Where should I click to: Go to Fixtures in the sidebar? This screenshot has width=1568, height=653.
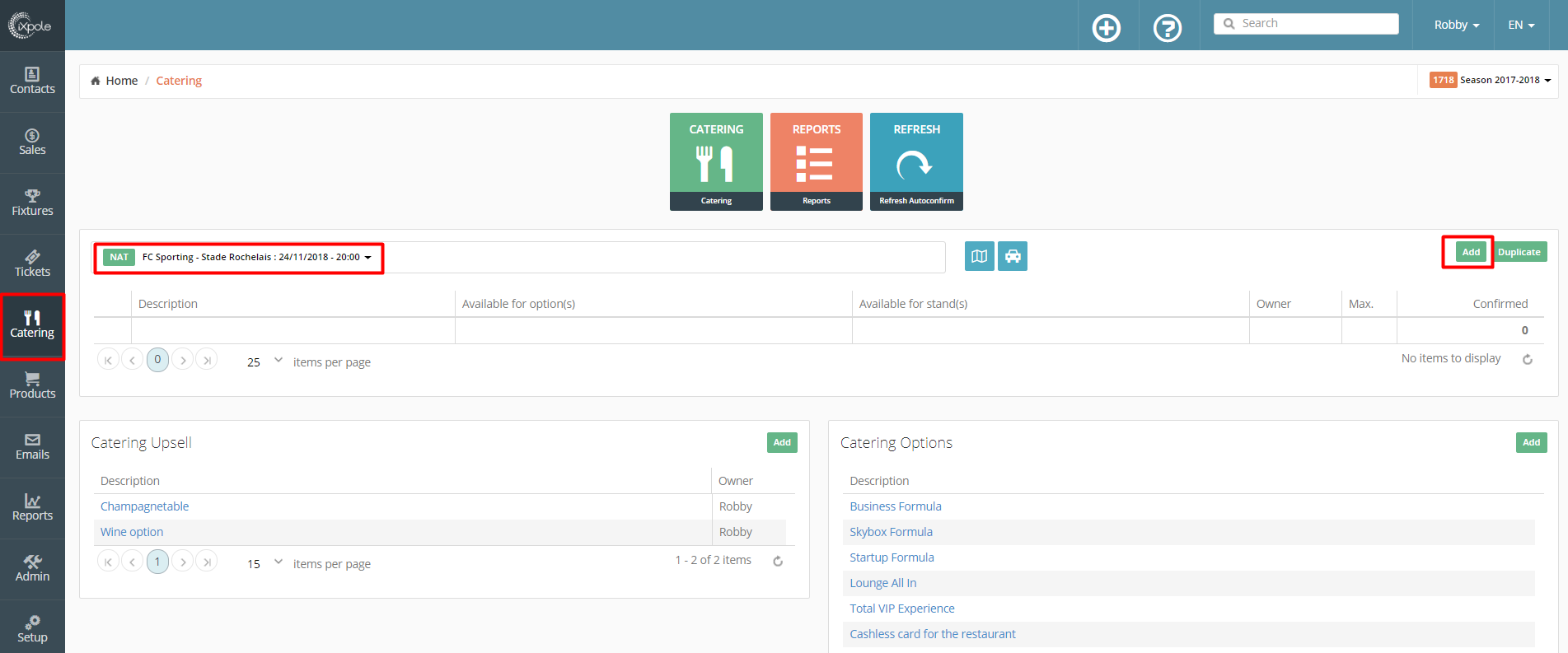pos(32,203)
